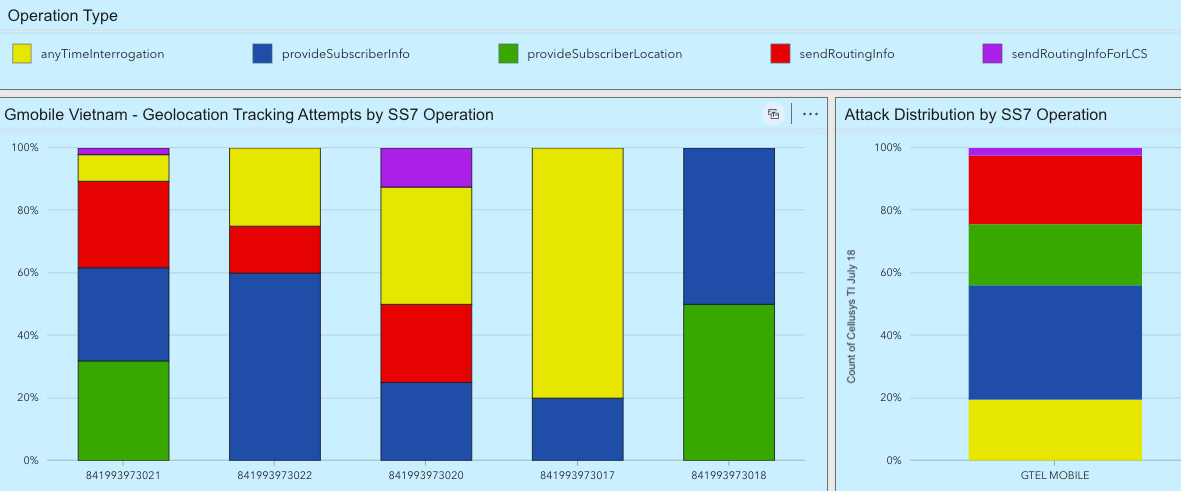Click blue segment of 841993973022 bar
This screenshot has width=1181, height=491.
point(275,366)
